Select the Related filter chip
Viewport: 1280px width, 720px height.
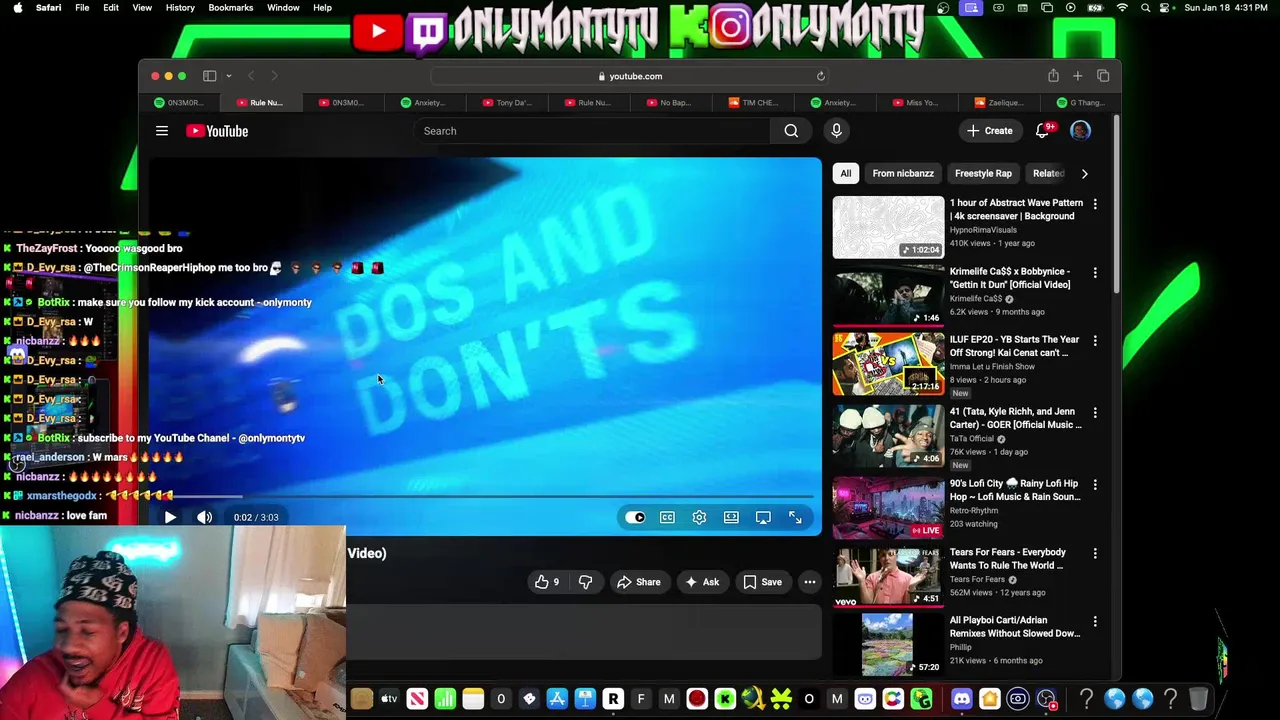1046,173
